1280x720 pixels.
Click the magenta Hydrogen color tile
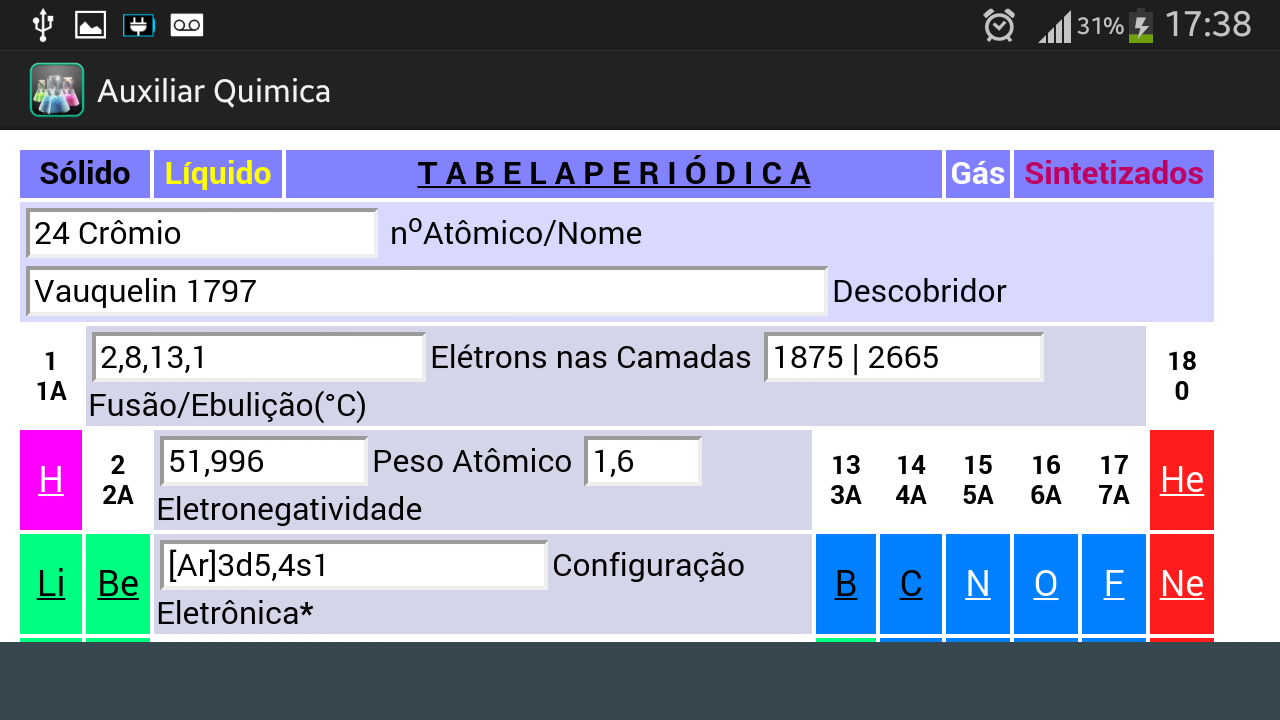click(51, 480)
